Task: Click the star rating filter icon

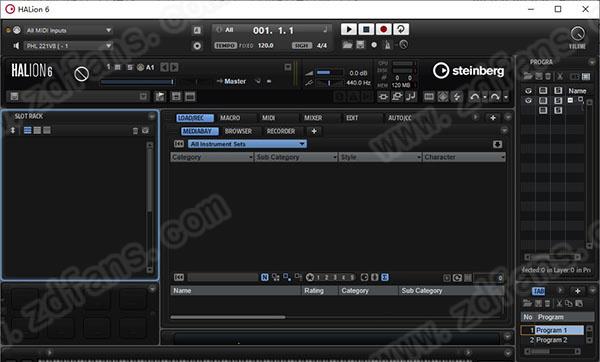Action: 310,277
